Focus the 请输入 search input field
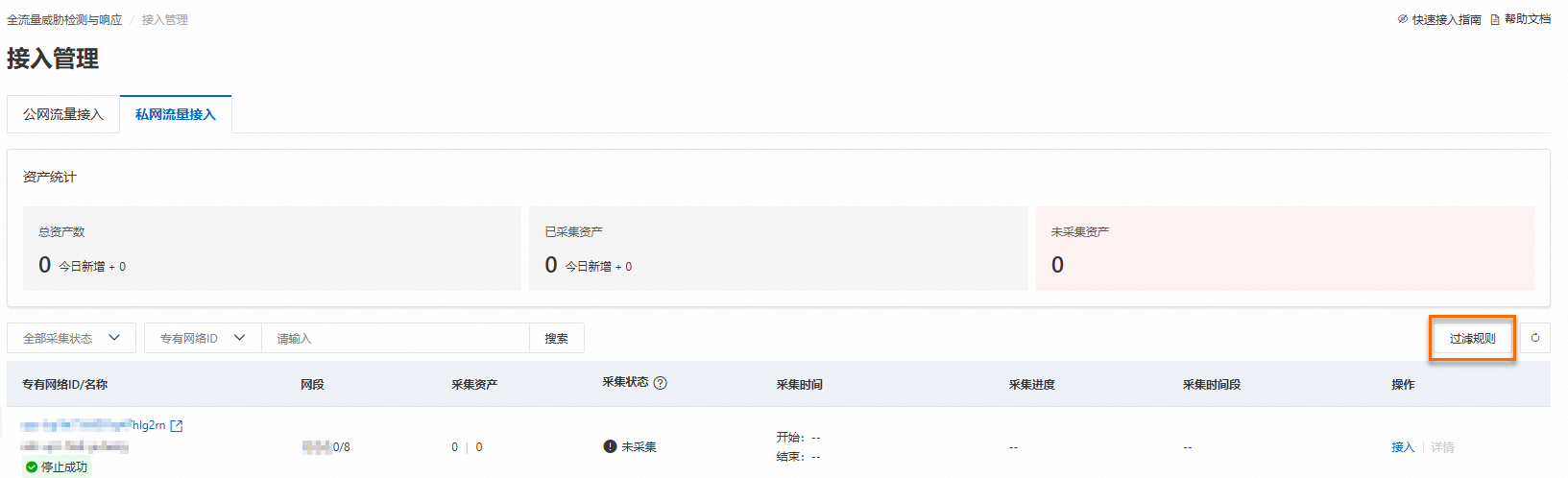The width and height of the screenshot is (1568, 478). coord(395,338)
